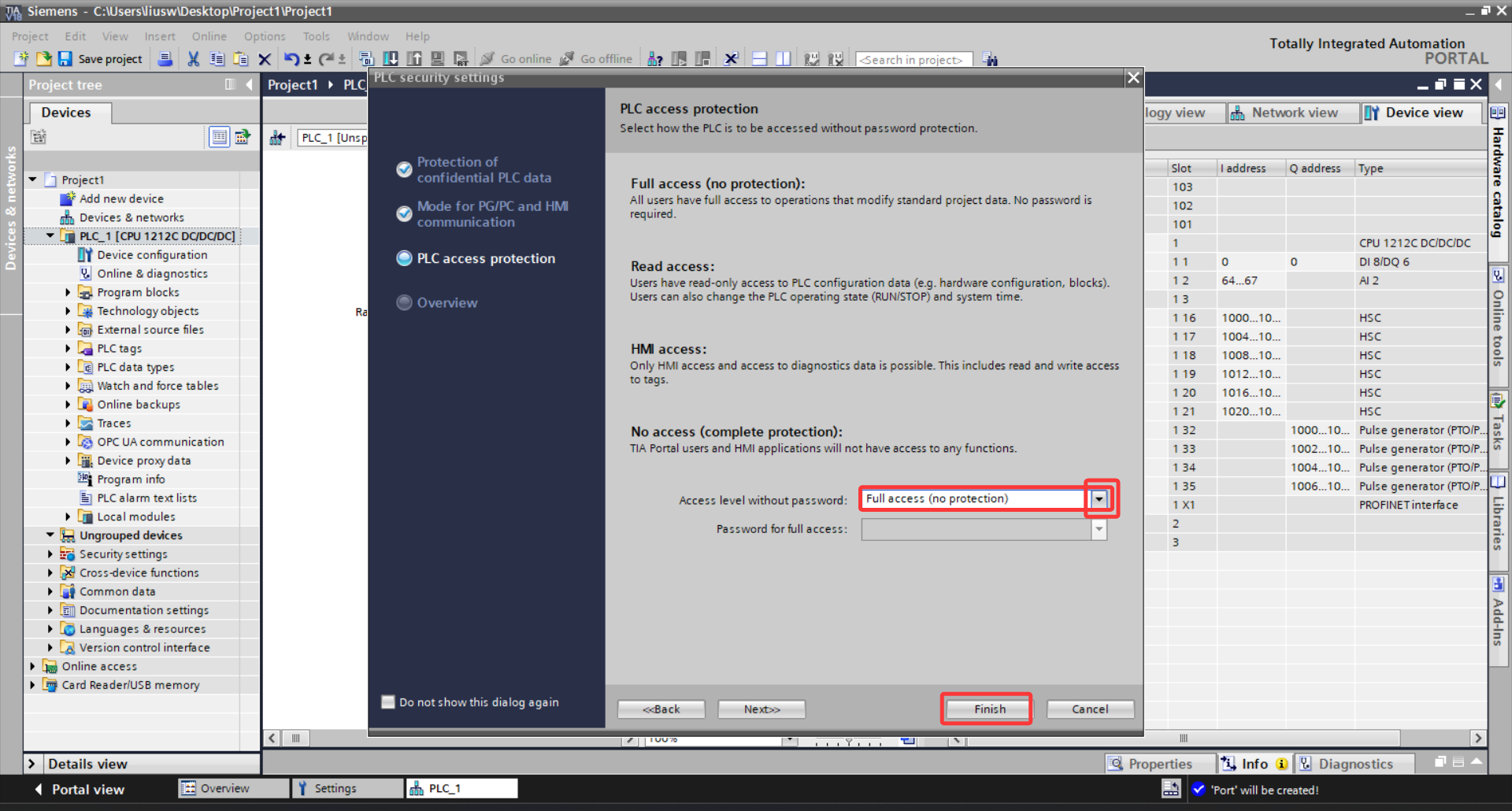Viewport: 1512px width, 811px height.
Task: Click the Split editor horizontally icon
Action: click(760, 58)
